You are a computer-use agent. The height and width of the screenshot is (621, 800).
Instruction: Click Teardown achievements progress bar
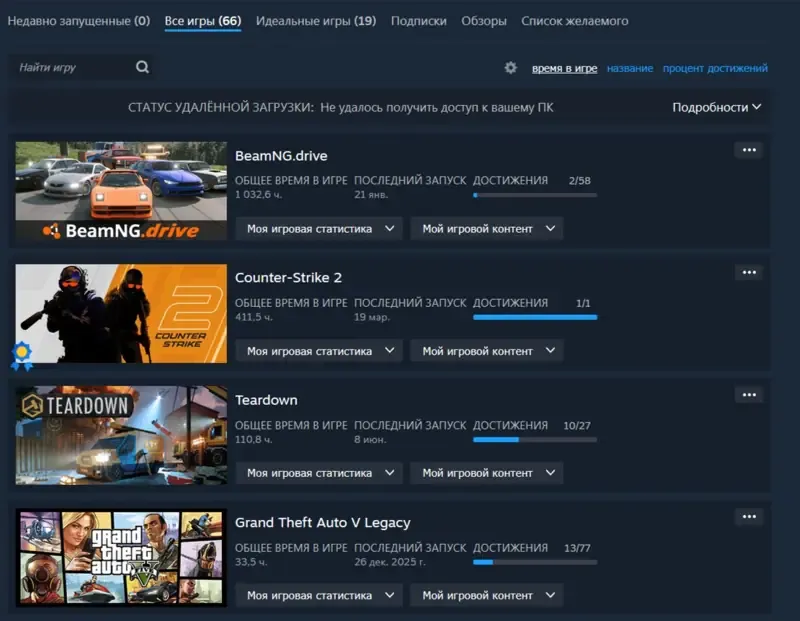click(535, 440)
